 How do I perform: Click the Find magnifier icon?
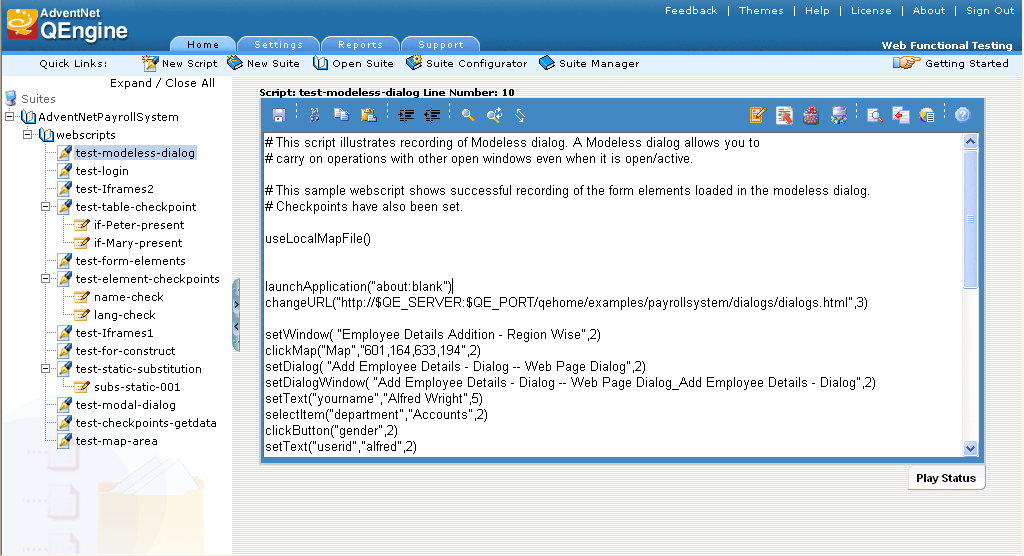pos(468,116)
